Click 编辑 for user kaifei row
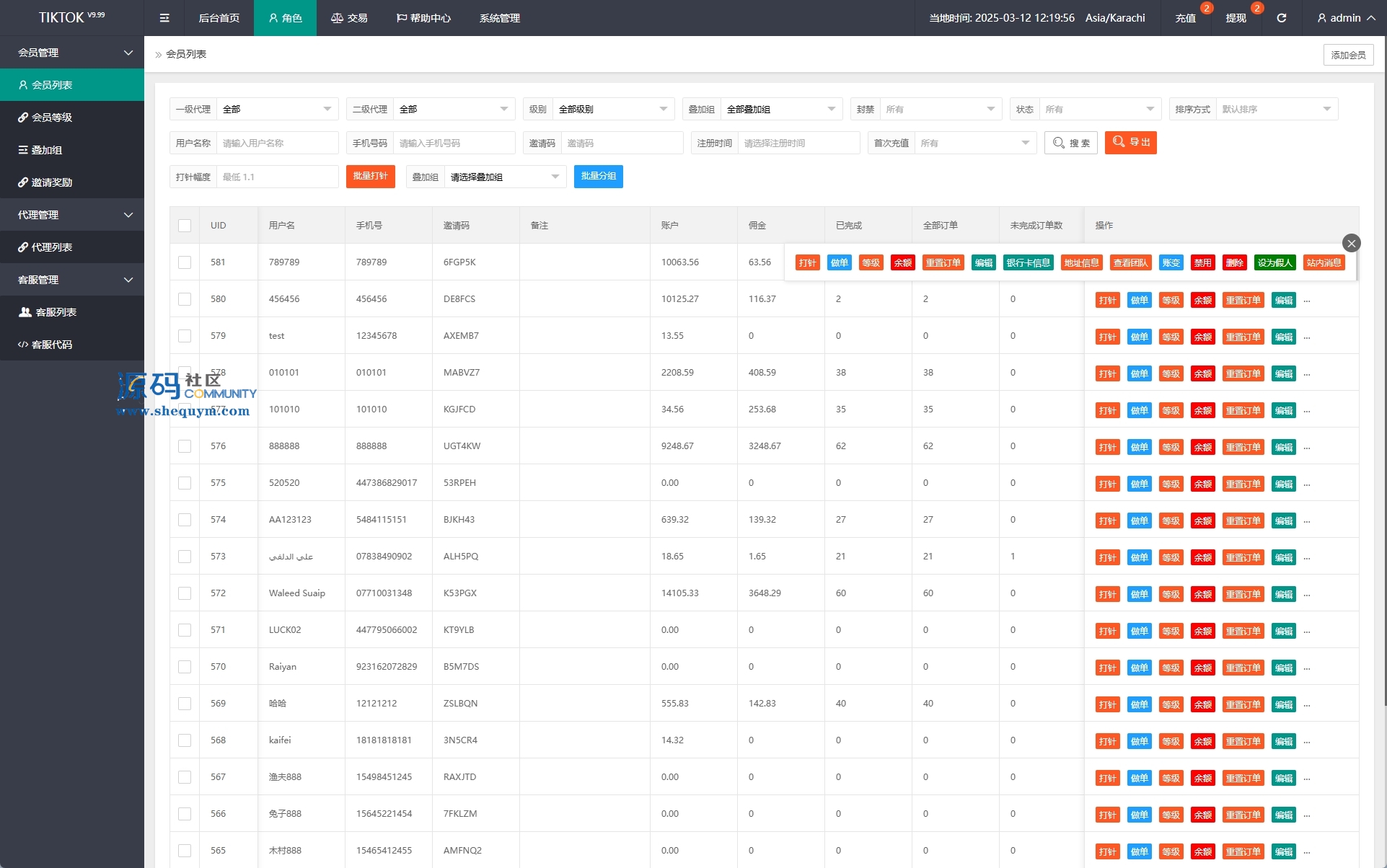Screen dimensions: 1387x868 coord(1283,741)
